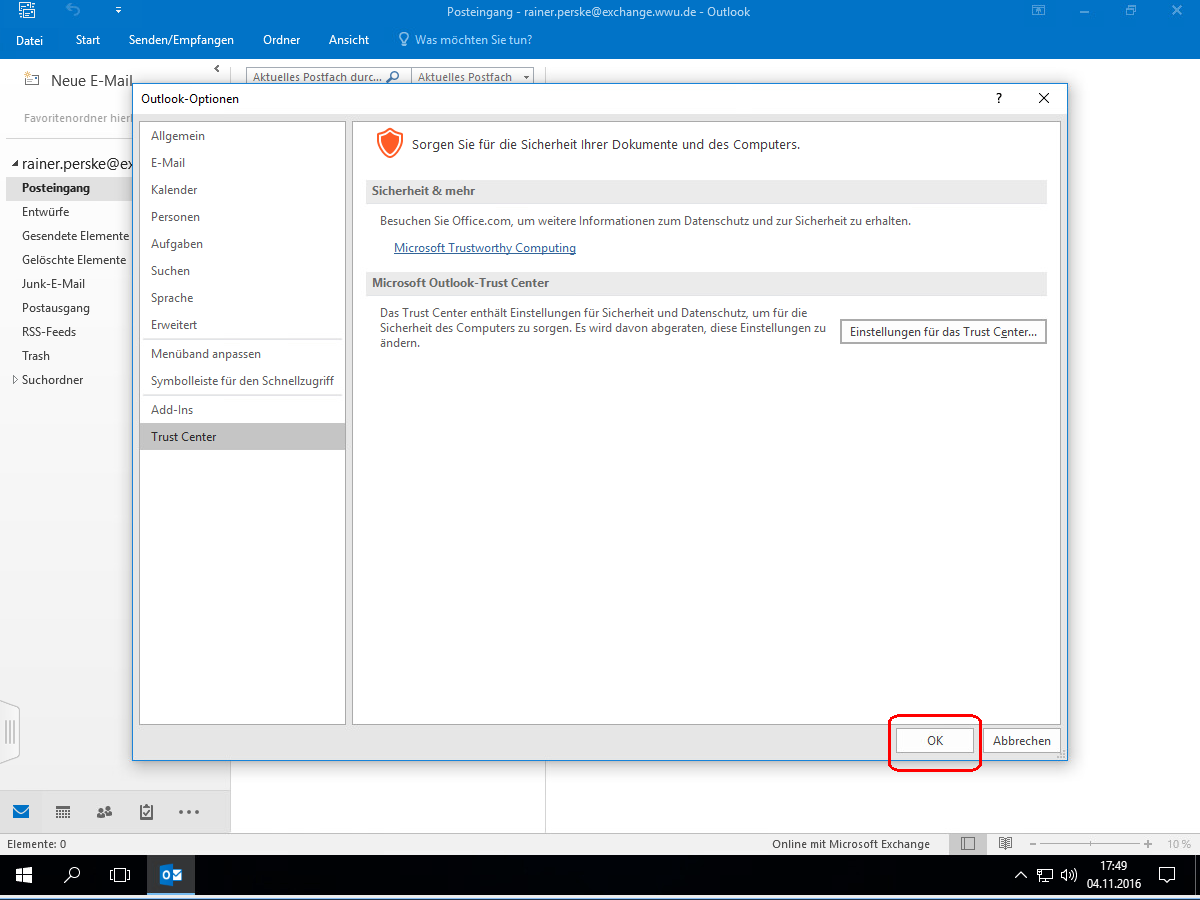The height and width of the screenshot is (900, 1200).
Task: Confirm dialog with the OK button
Action: click(x=935, y=741)
